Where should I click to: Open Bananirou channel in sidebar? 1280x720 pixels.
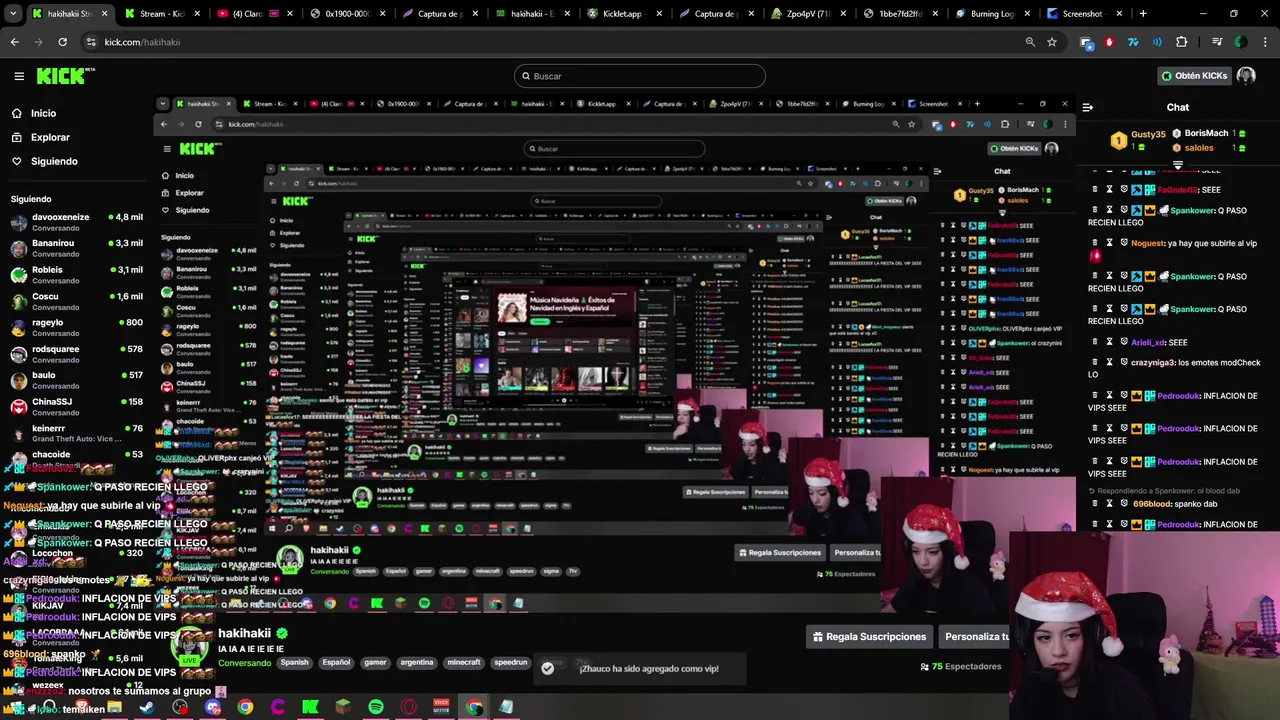click(x=77, y=248)
